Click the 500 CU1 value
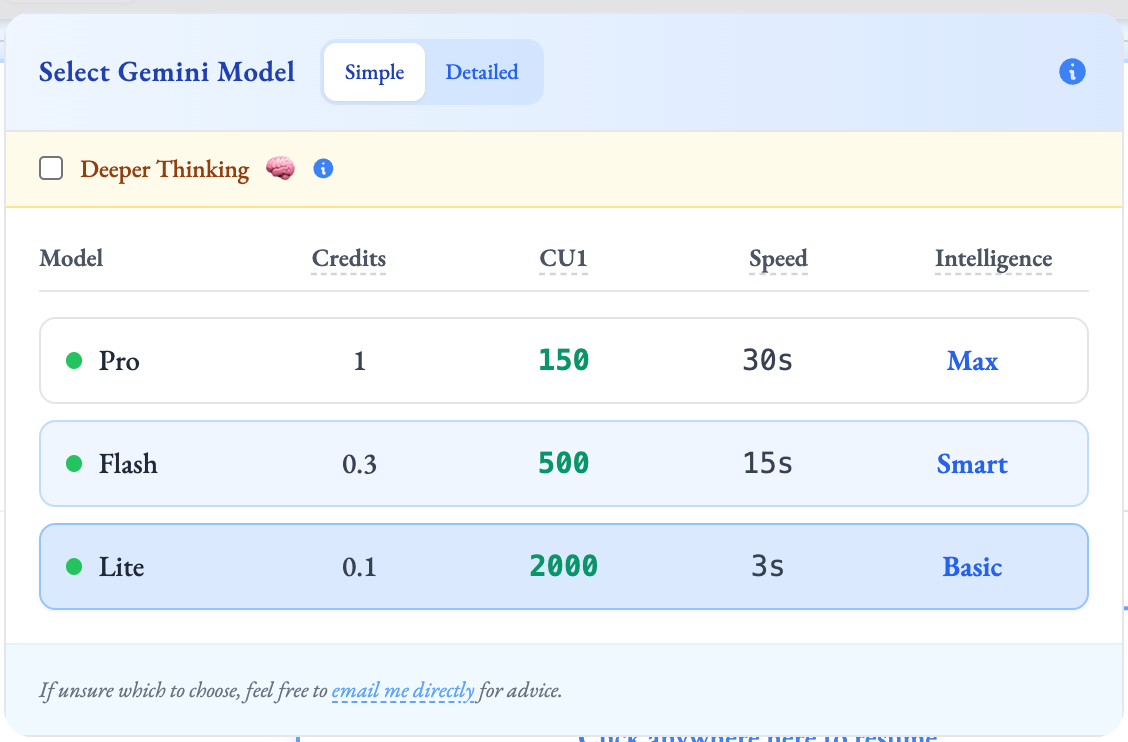 [x=564, y=463]
